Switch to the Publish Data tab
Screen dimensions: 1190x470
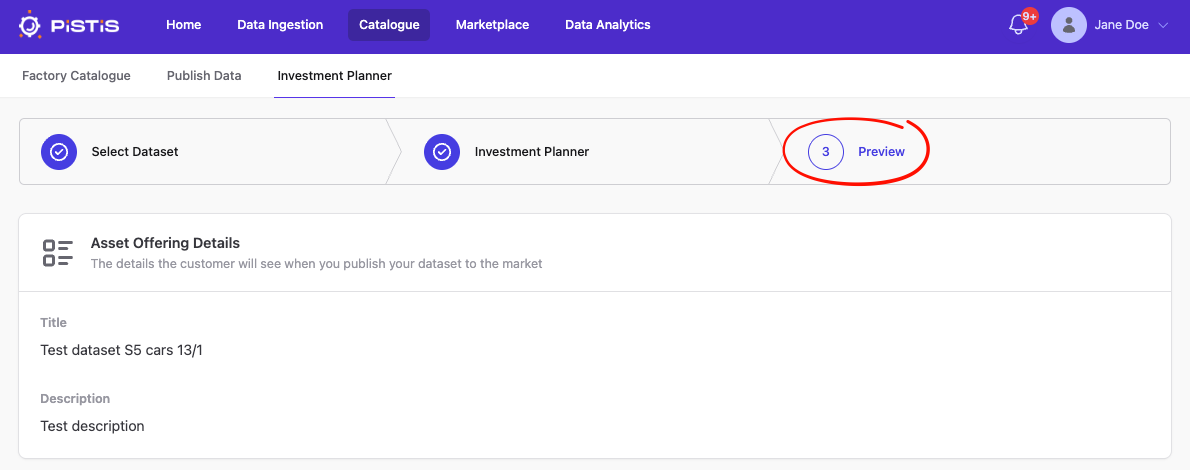[x=204, y=76]
